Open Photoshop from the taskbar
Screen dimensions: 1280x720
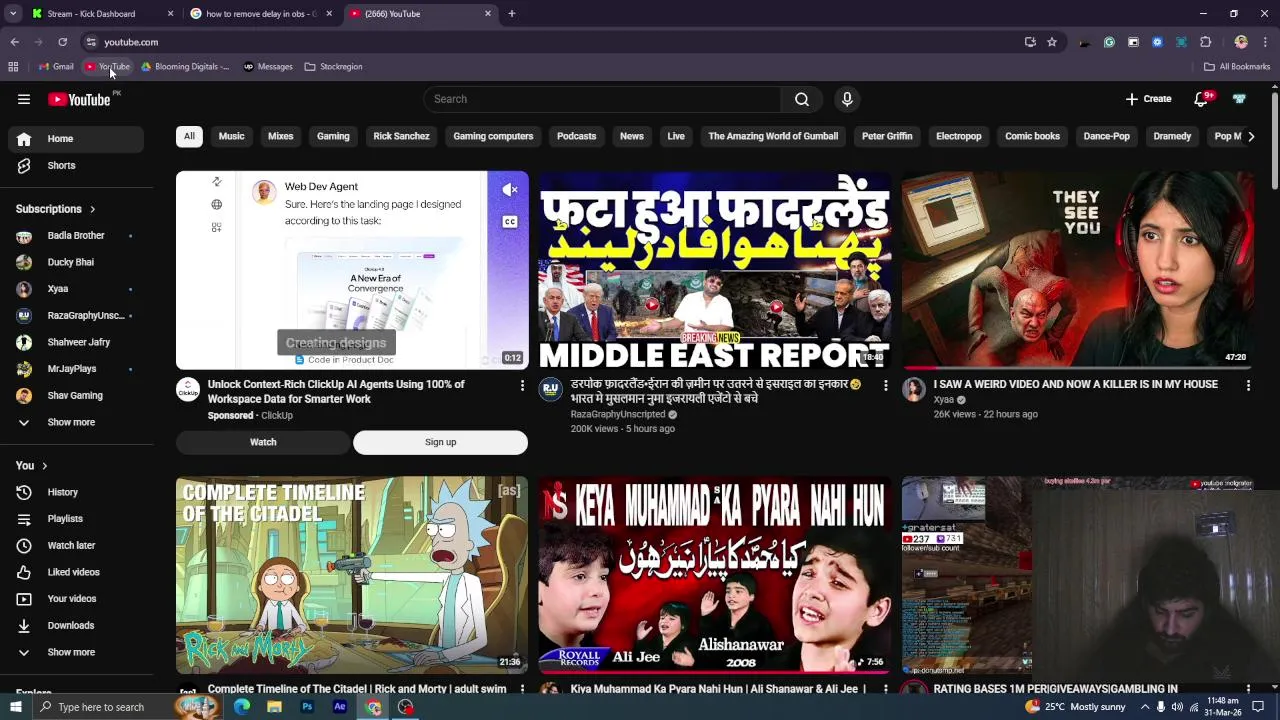click(x=307, y=707)
